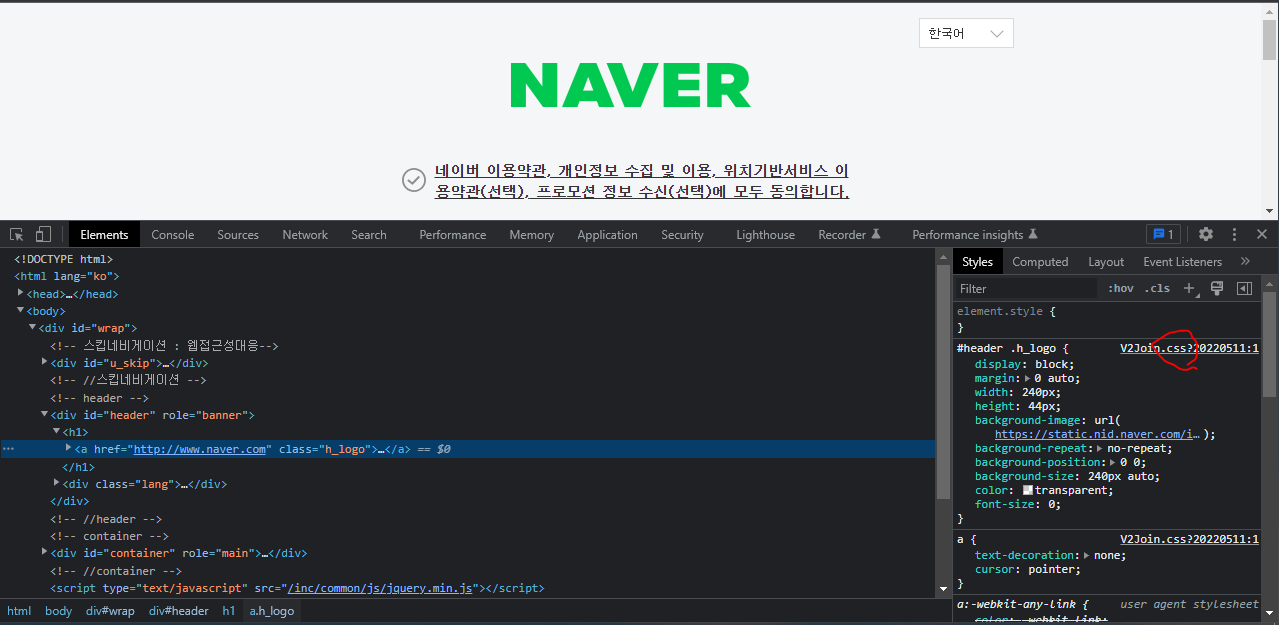Check the agree-to-all circle checkbox
1279x625 pixels.
coord(414,180)
